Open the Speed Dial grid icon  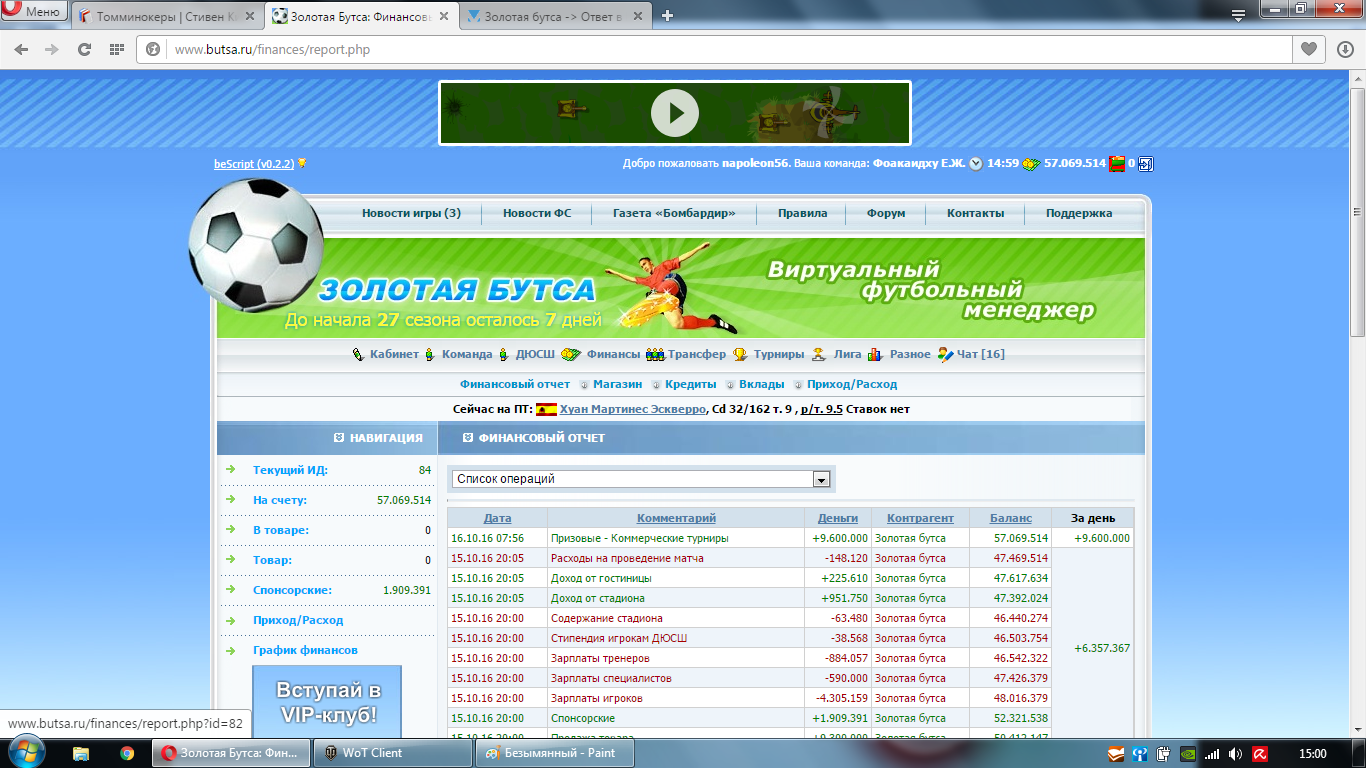pyautogui.click(x=117, y=49)
